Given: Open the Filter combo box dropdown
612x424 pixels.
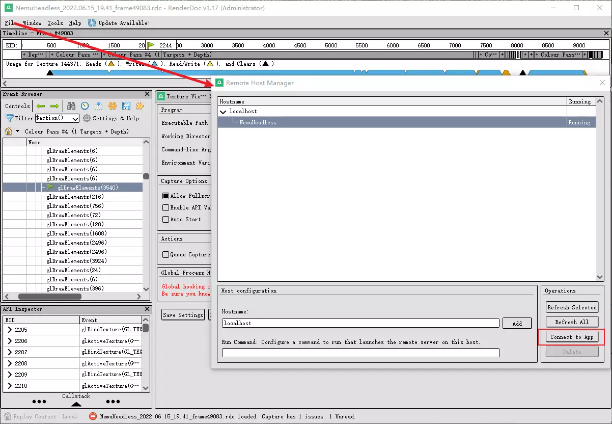Looking at the screenshot, I should click(x=76, y=118).
